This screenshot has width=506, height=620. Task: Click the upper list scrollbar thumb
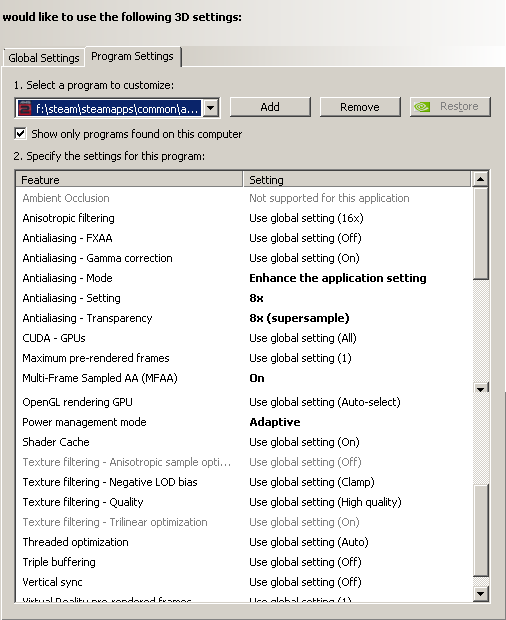[480, 234]
